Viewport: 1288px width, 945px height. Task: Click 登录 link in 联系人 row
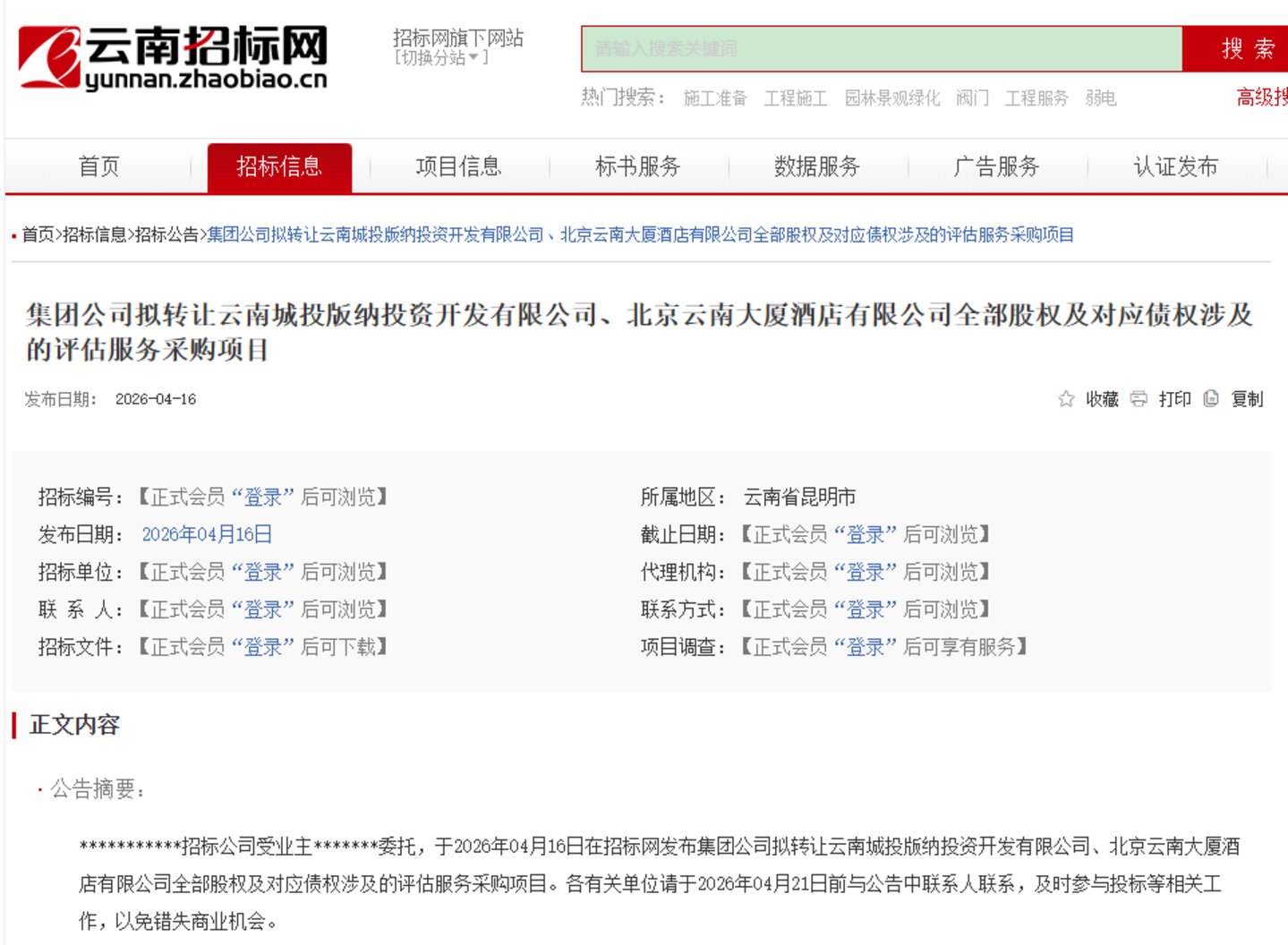point(263,609)
